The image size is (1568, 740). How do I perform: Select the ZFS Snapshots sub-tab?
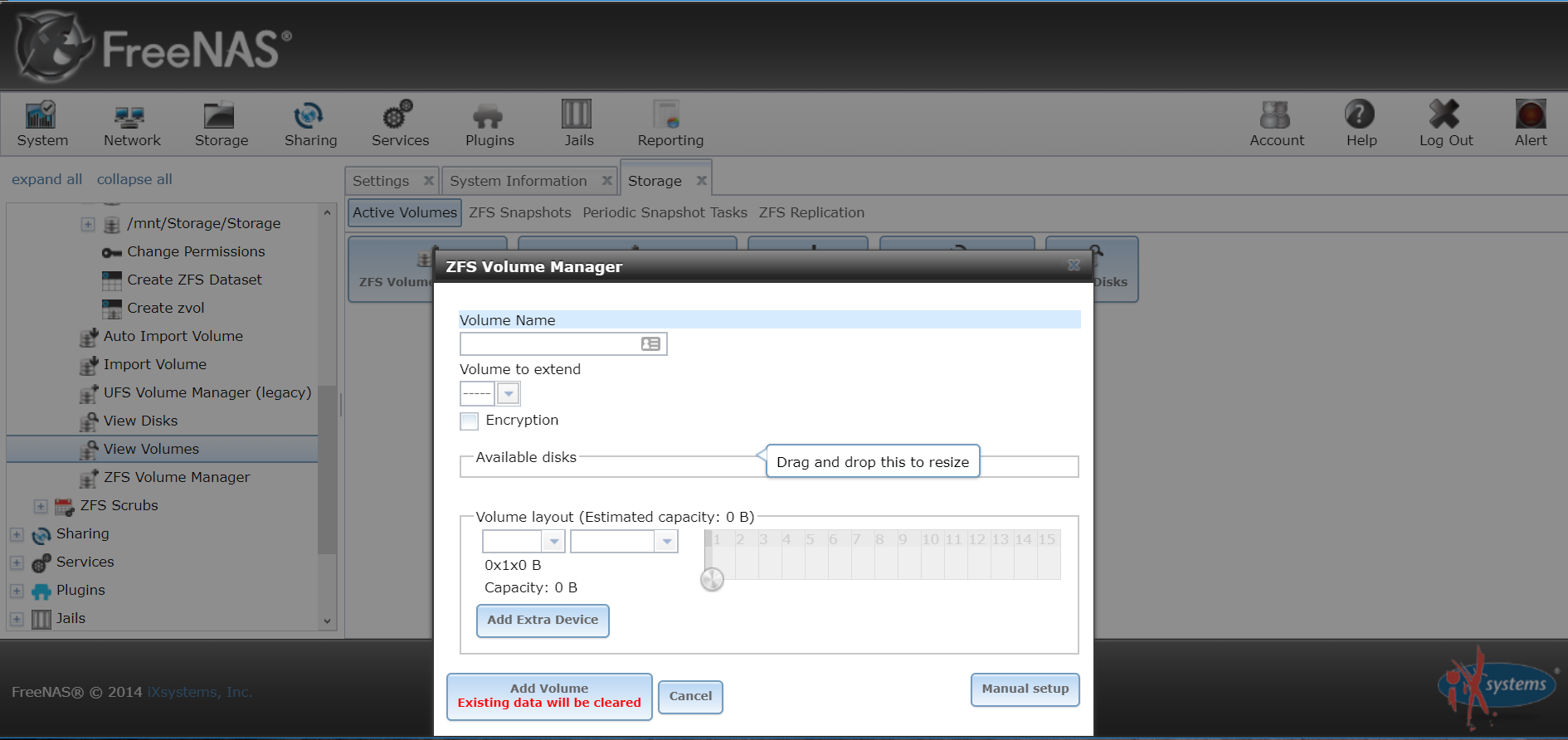(520, 212)
